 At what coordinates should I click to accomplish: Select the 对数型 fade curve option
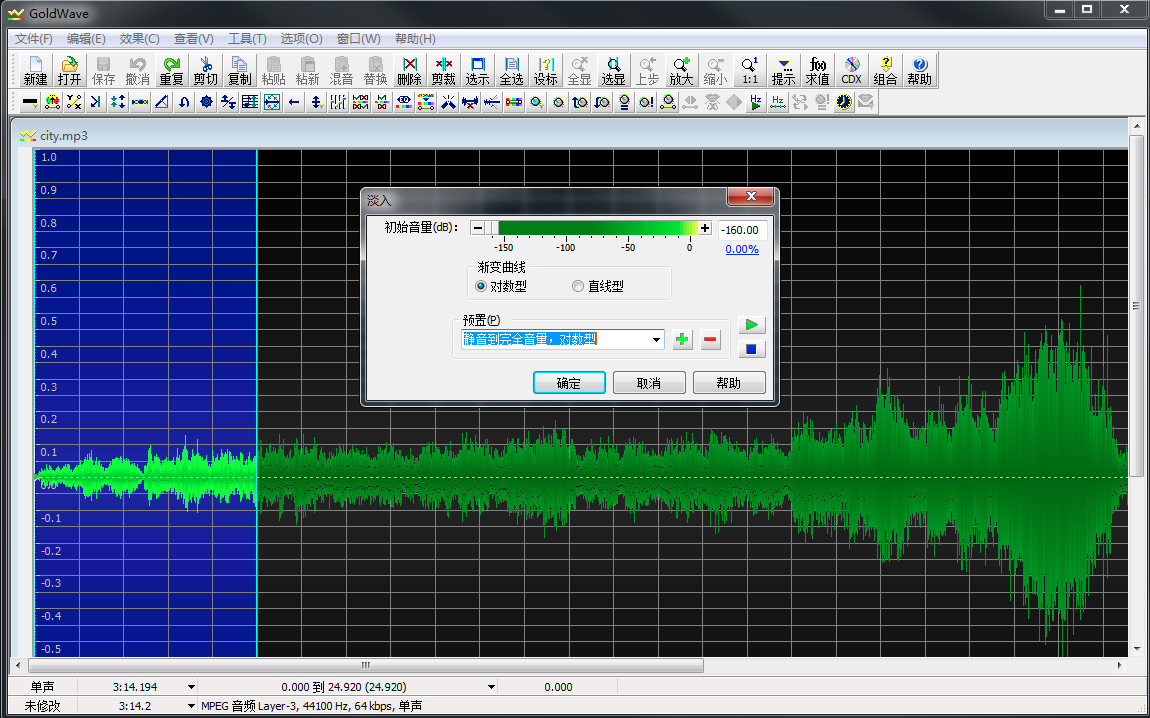(x=481, y=286)
